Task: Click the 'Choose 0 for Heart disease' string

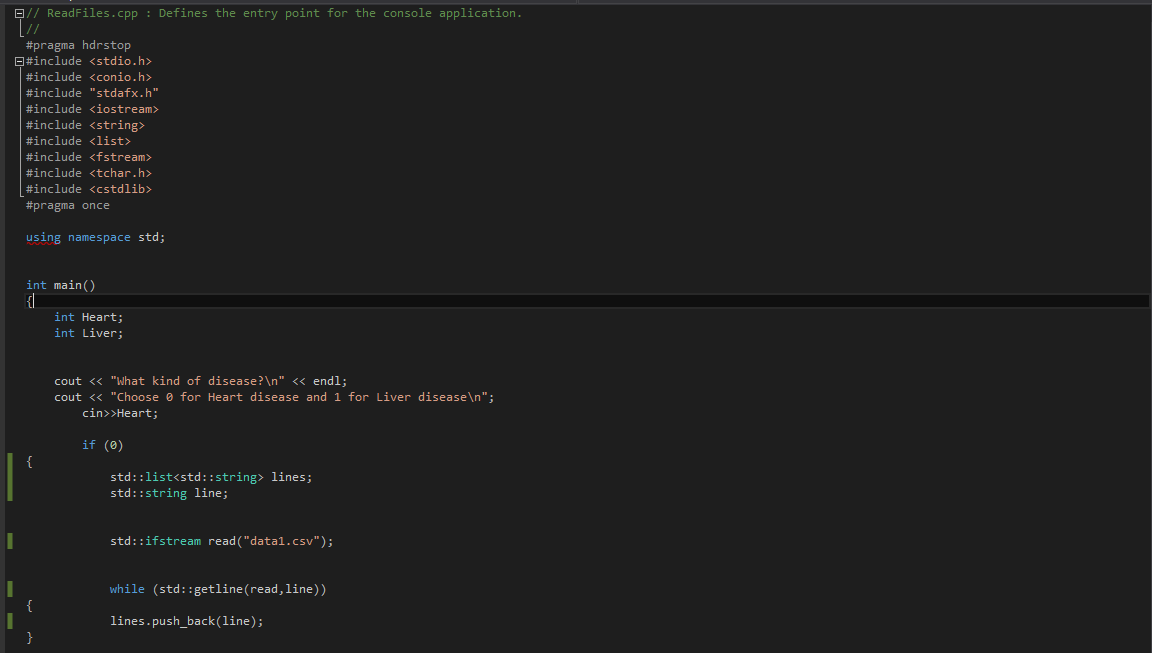Action: [299, 397]
